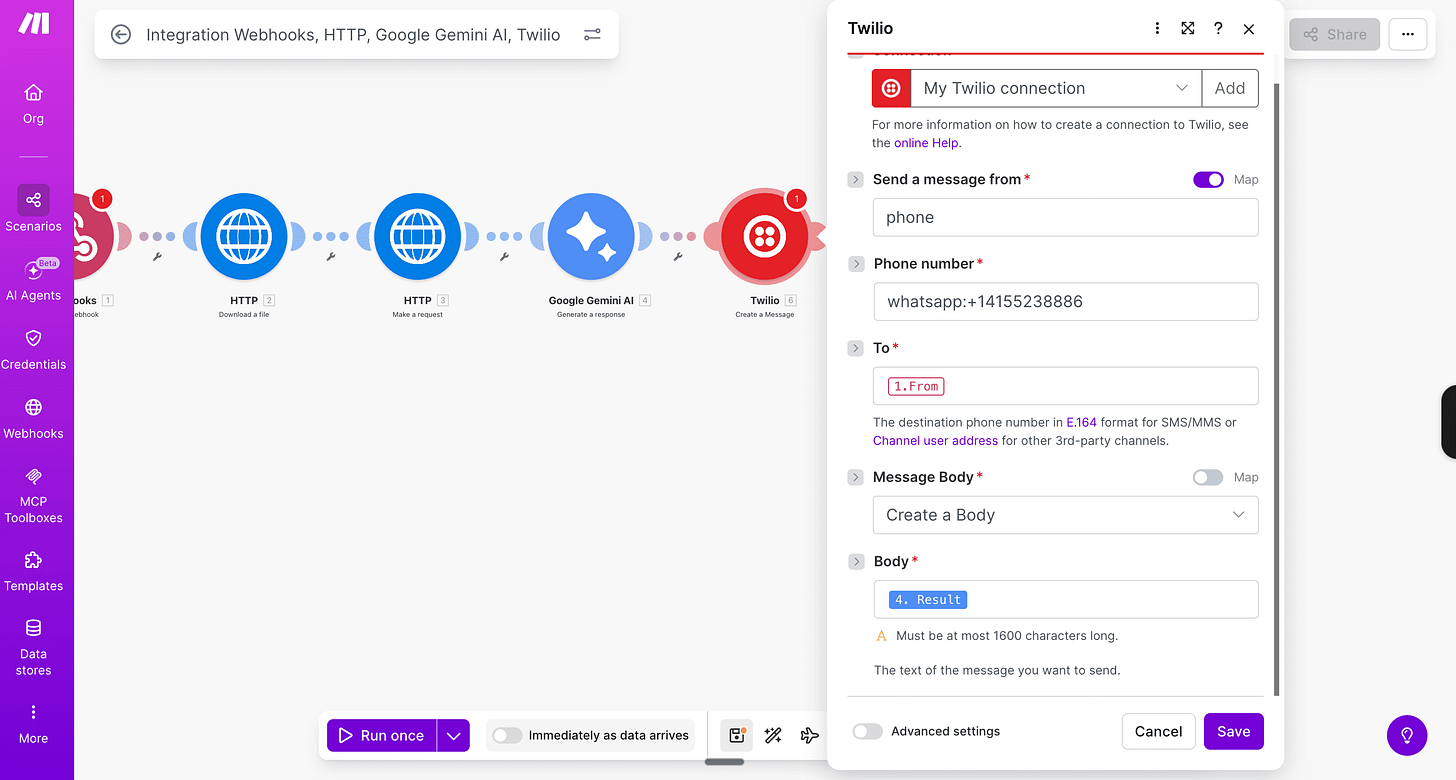Open MCP Toolboxes section
Viewport: 1456px width, 780px height.
(x=33, y=495)
